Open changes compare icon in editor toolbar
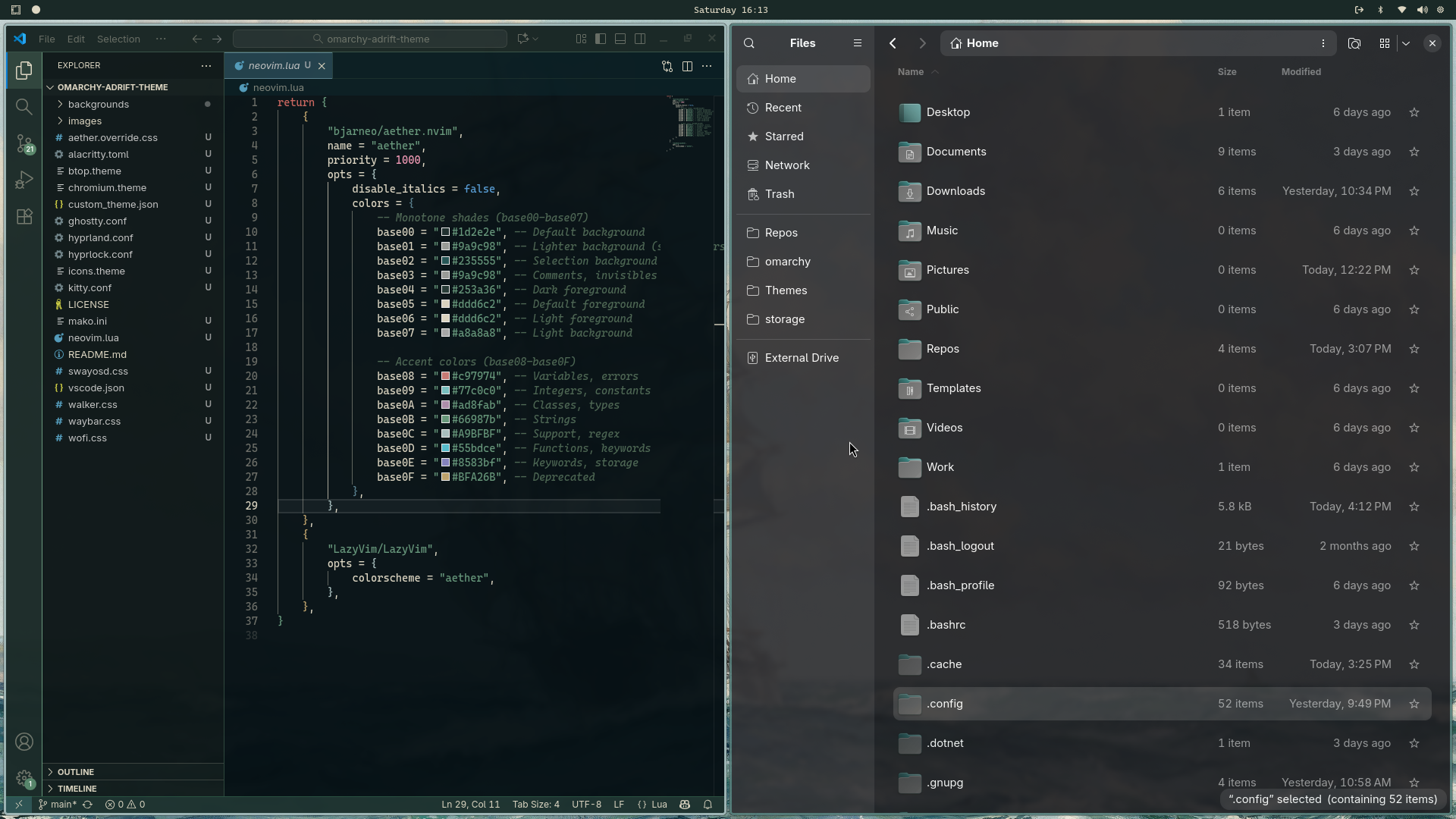The image size is (1456, 819). (667, 66)
